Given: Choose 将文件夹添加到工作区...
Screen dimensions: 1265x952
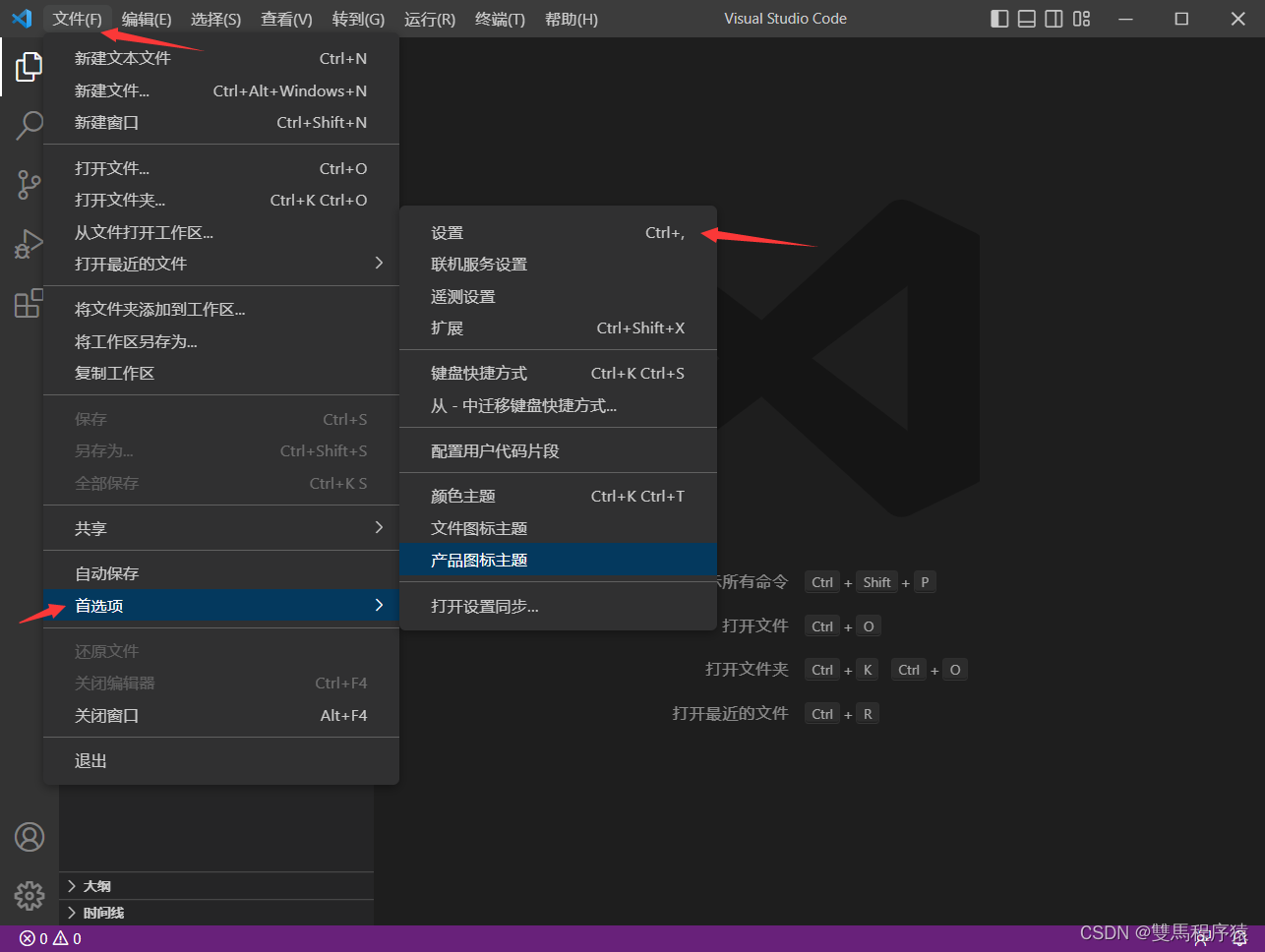Looking at the screenshot, I should pos(221,309).
